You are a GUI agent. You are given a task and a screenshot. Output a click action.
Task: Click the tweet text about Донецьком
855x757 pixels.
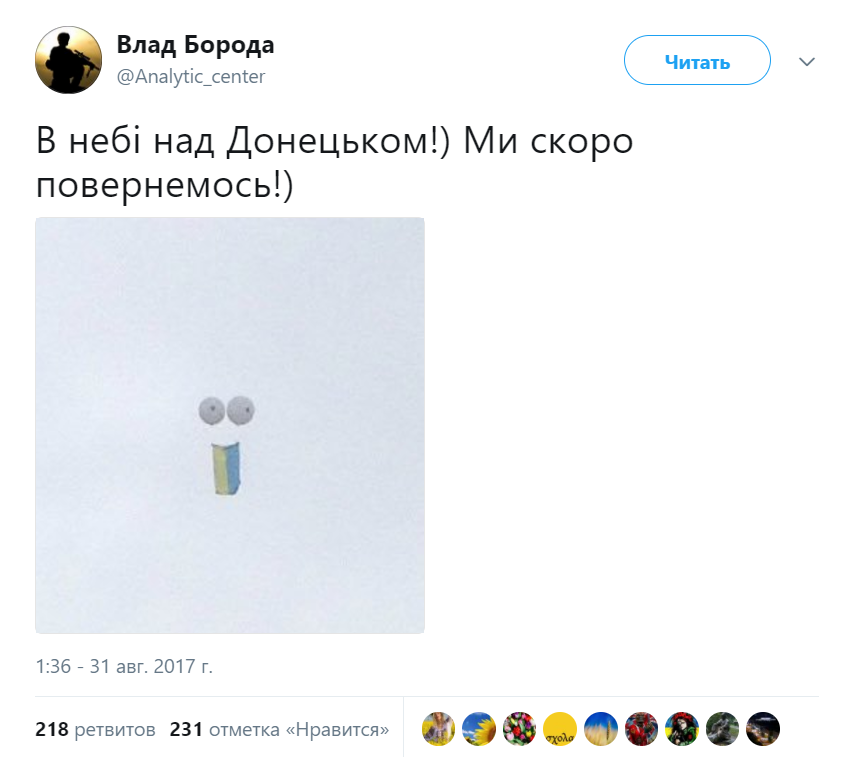[334, 163]
